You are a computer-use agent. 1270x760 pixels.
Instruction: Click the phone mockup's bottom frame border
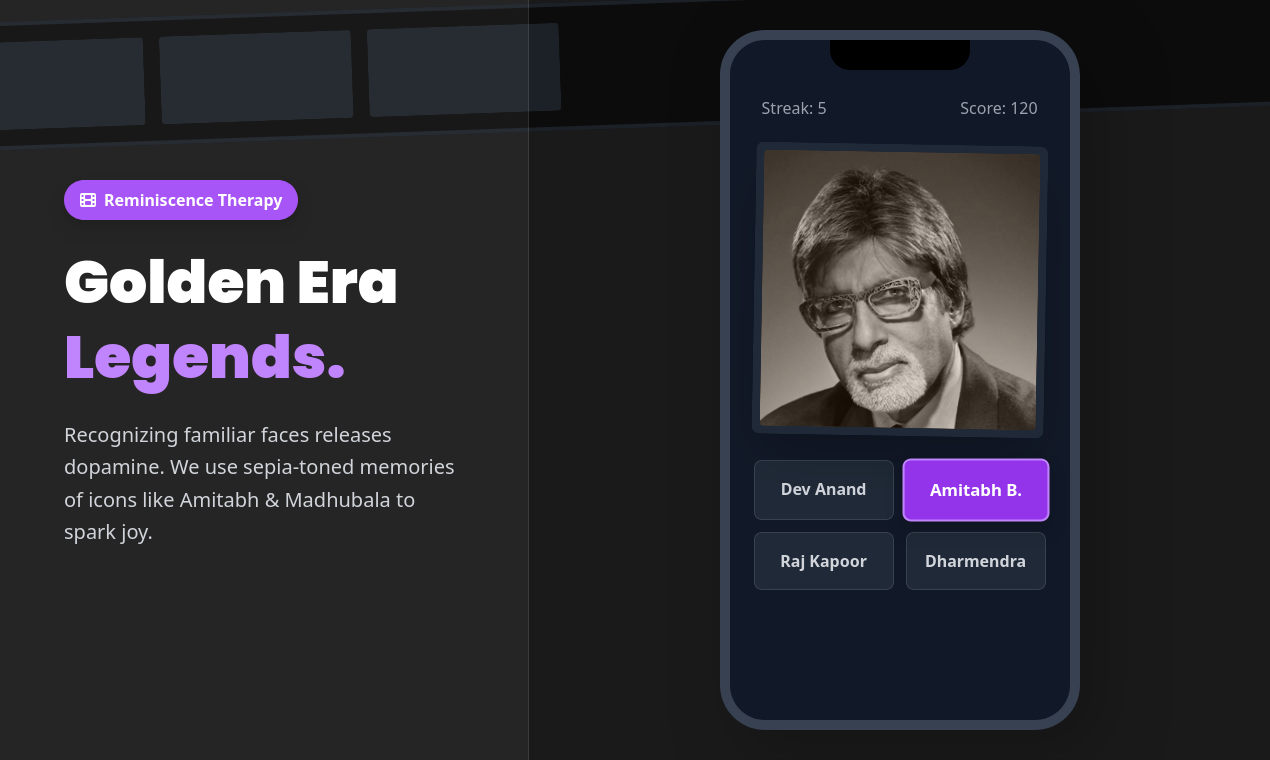(900, 725)
